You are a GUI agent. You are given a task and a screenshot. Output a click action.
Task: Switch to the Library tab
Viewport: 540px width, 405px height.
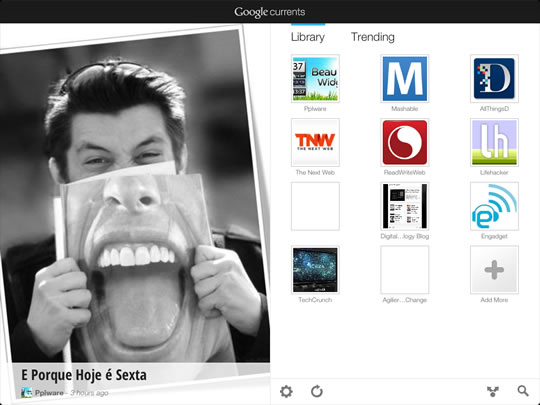(308, 37)
